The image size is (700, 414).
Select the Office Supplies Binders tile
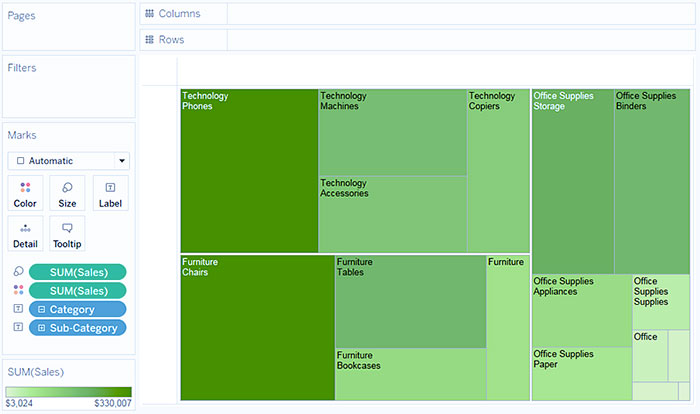coord(652,181)
